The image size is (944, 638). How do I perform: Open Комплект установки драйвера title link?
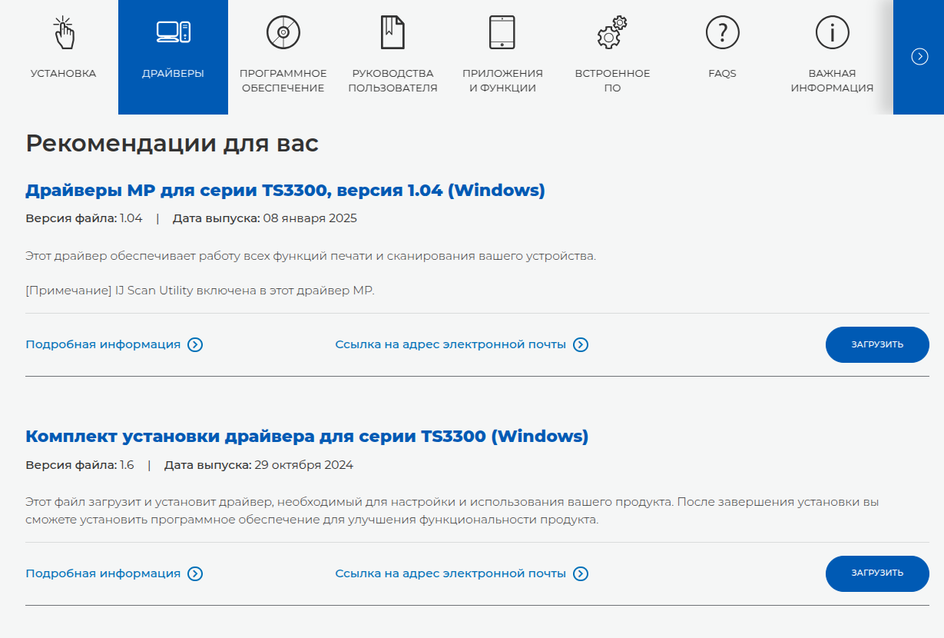point(306,436)
